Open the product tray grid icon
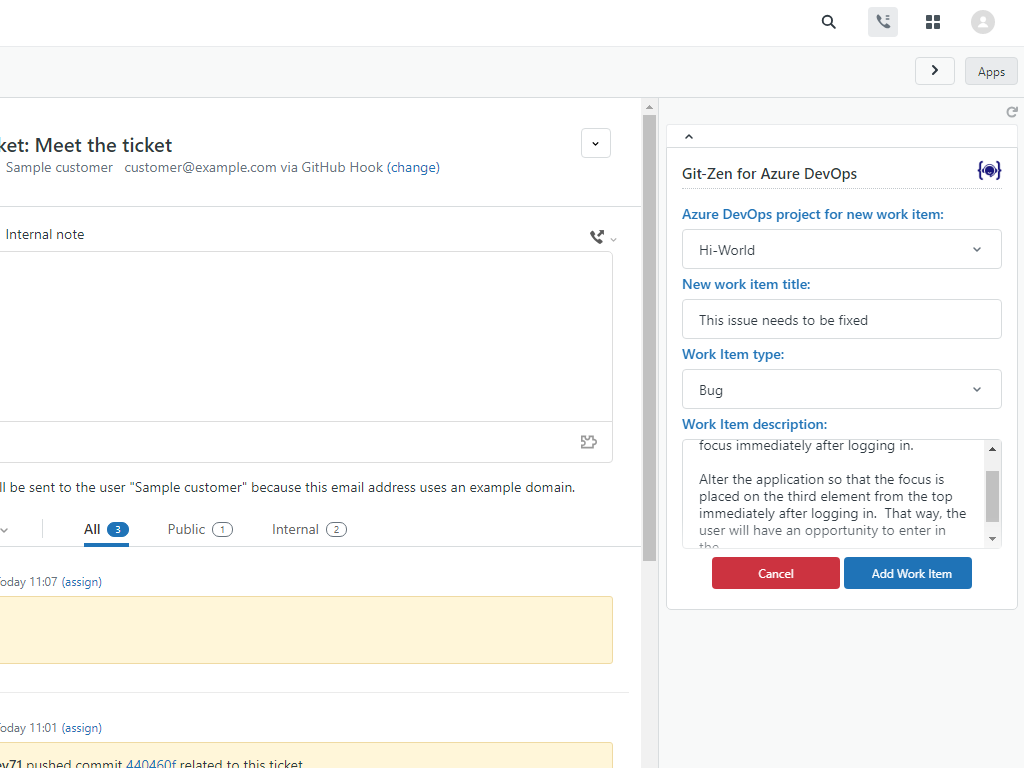1024x768 pixels. 932,21
